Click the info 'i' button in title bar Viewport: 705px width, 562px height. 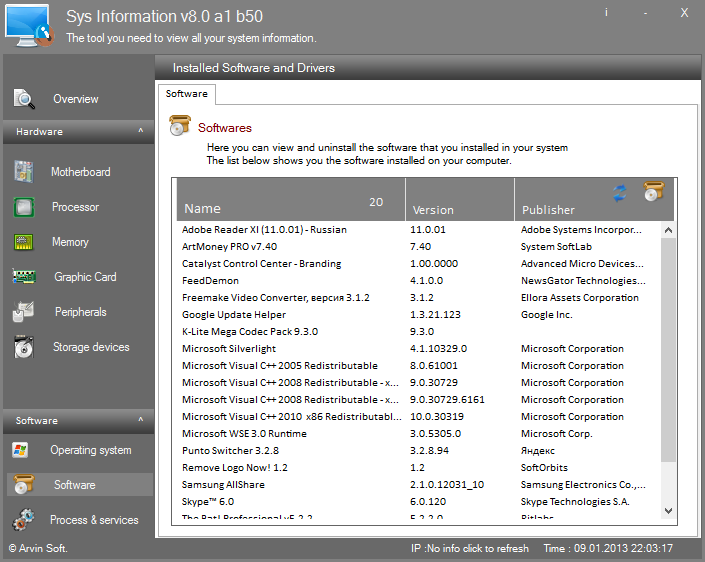pos(606,13)
